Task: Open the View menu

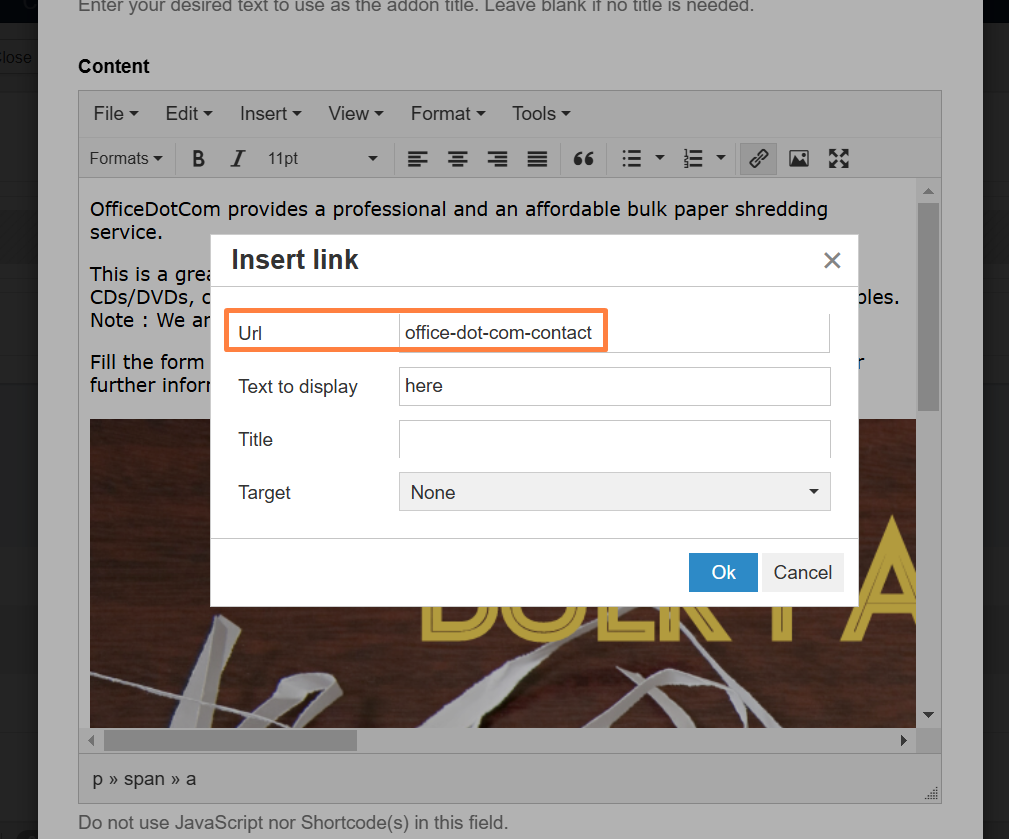Action: pos(356,114)
